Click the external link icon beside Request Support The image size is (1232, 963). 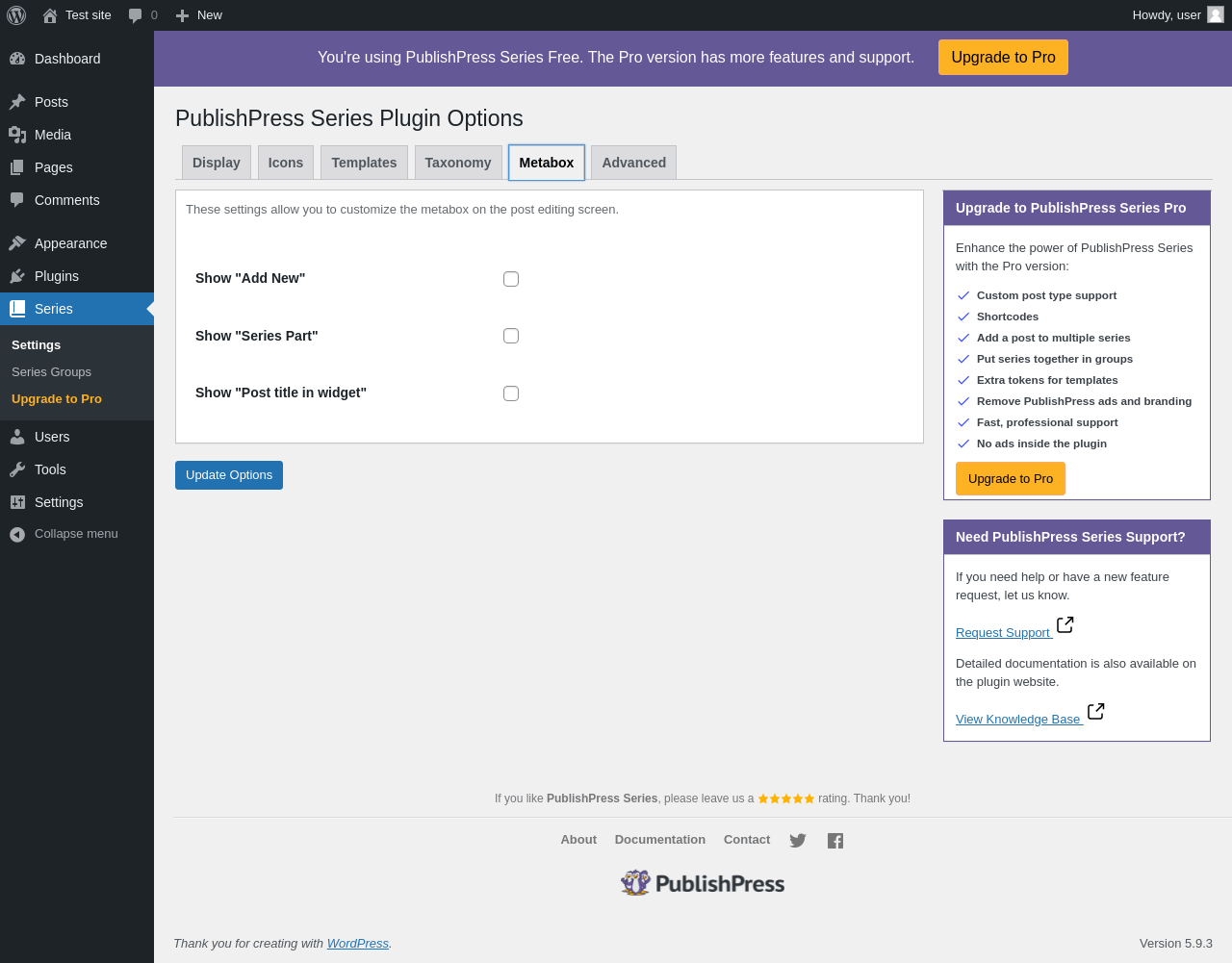1065,625
